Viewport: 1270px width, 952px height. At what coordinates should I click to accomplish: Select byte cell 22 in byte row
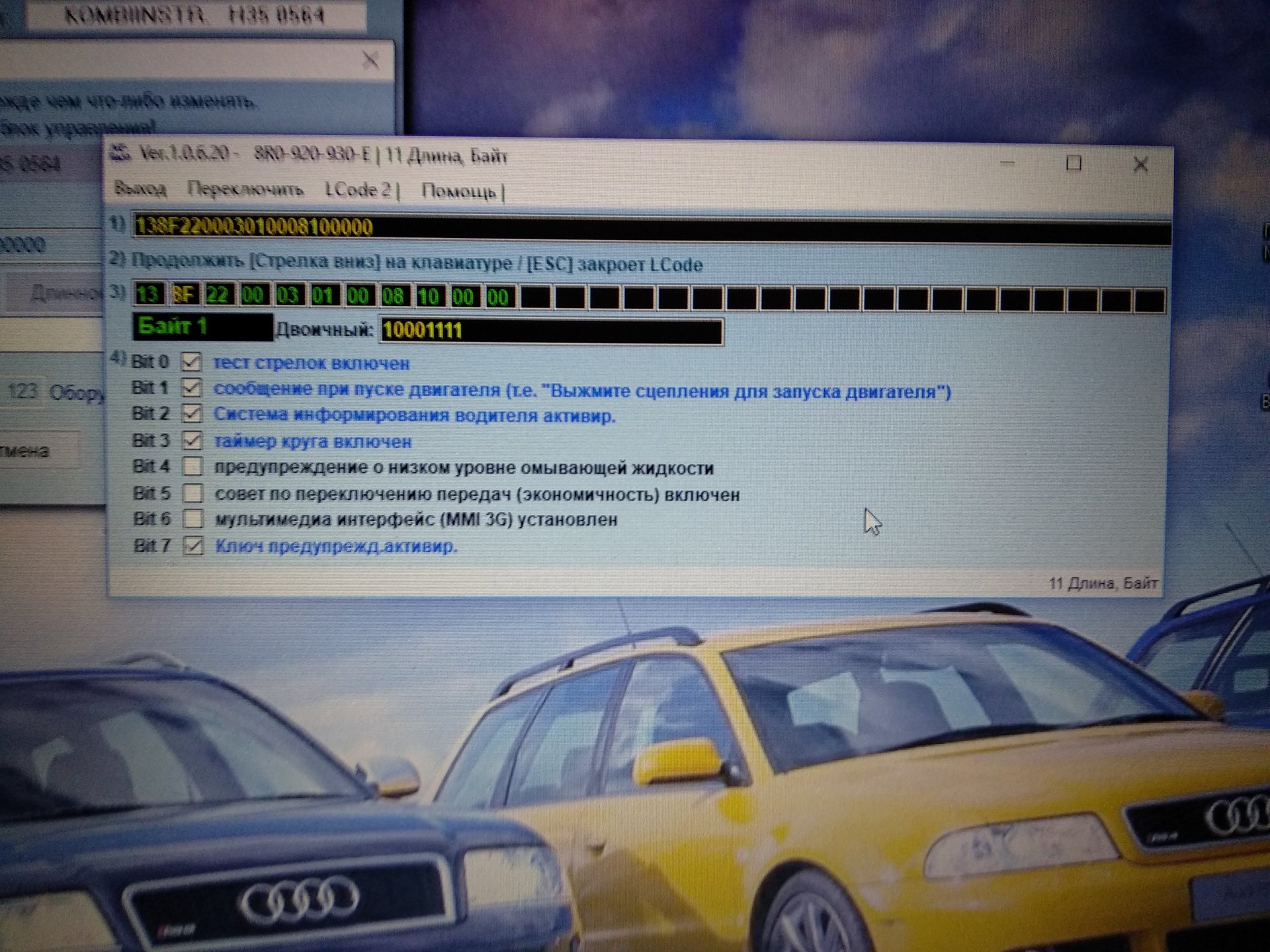click(x=218, y=295)
